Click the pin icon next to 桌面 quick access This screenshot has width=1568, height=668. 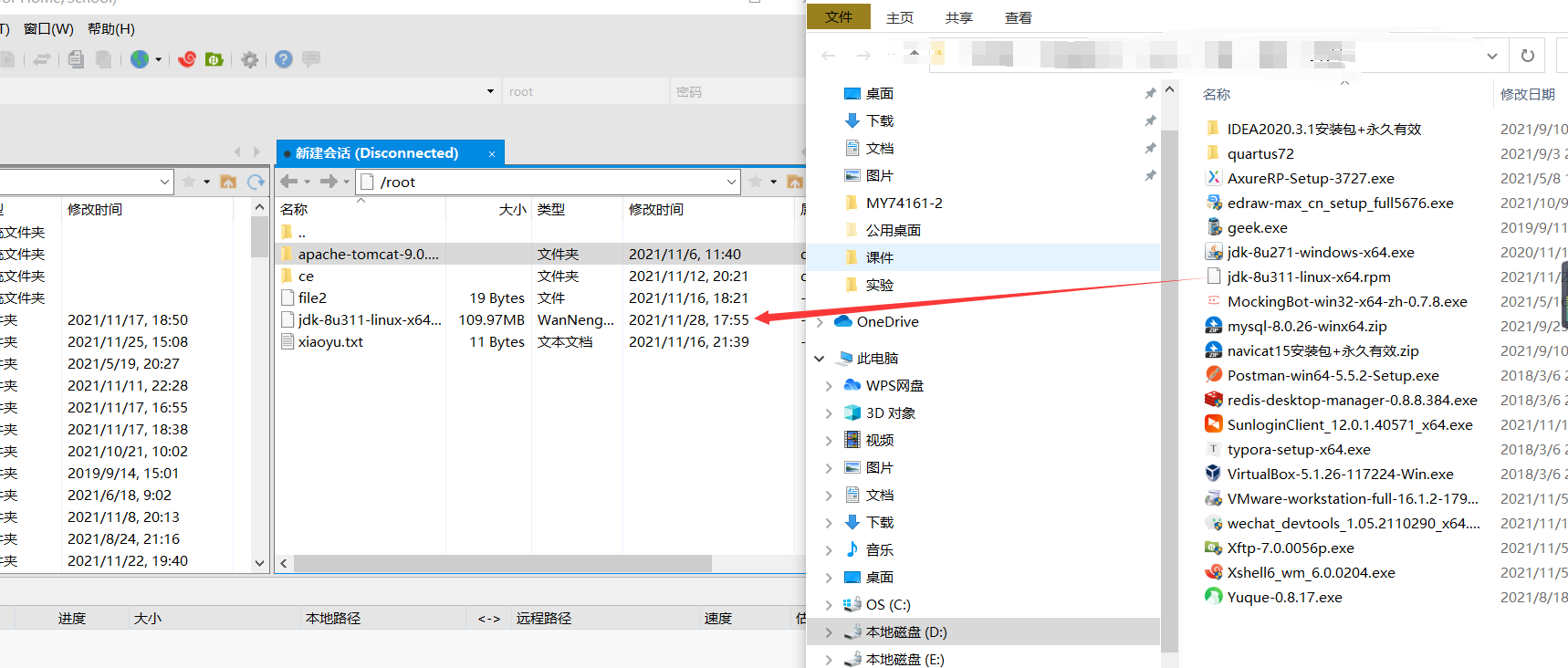click(1150, 93)
